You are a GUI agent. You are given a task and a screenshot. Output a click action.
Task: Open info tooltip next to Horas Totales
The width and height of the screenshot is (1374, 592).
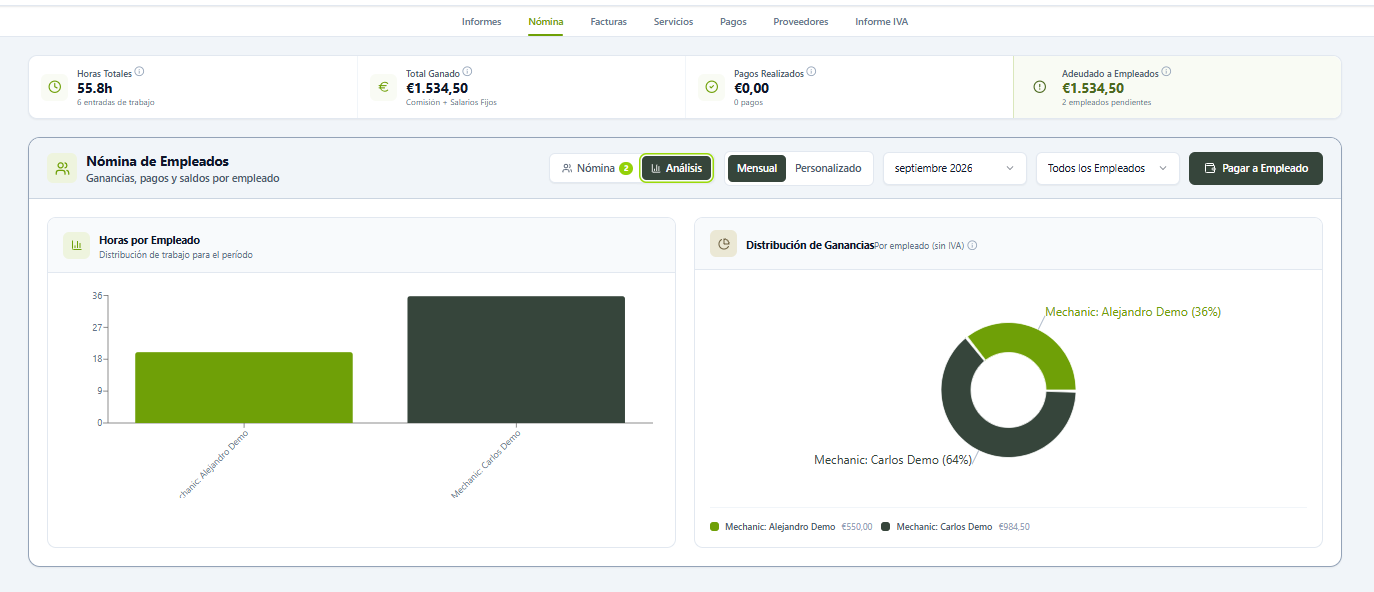coord(139,72)
